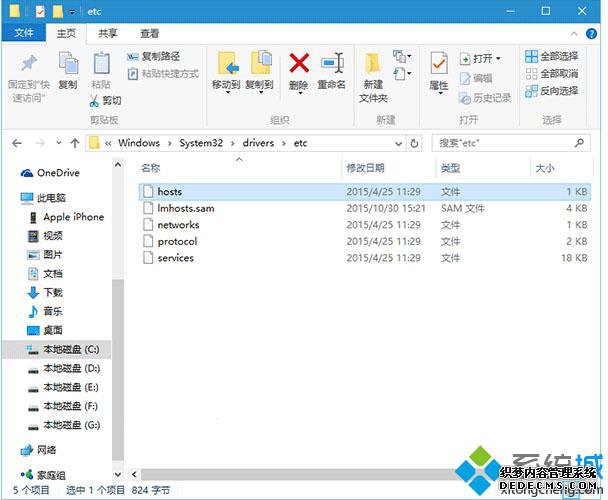Select the services file
Viewport: 608px width, 500px height.
pos(364,258)
